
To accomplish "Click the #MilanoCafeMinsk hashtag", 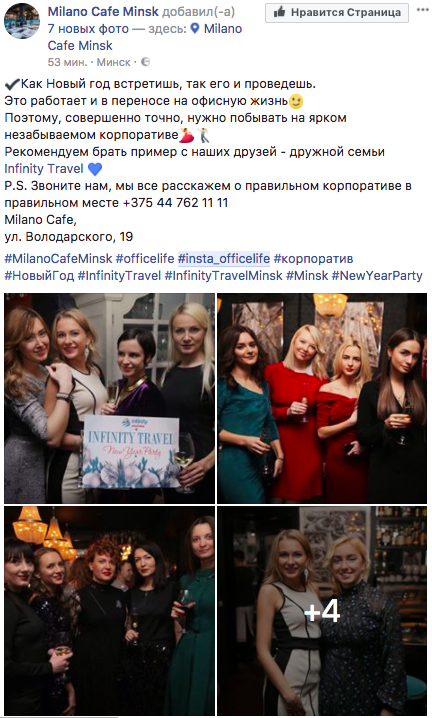I will click(58, 259).
